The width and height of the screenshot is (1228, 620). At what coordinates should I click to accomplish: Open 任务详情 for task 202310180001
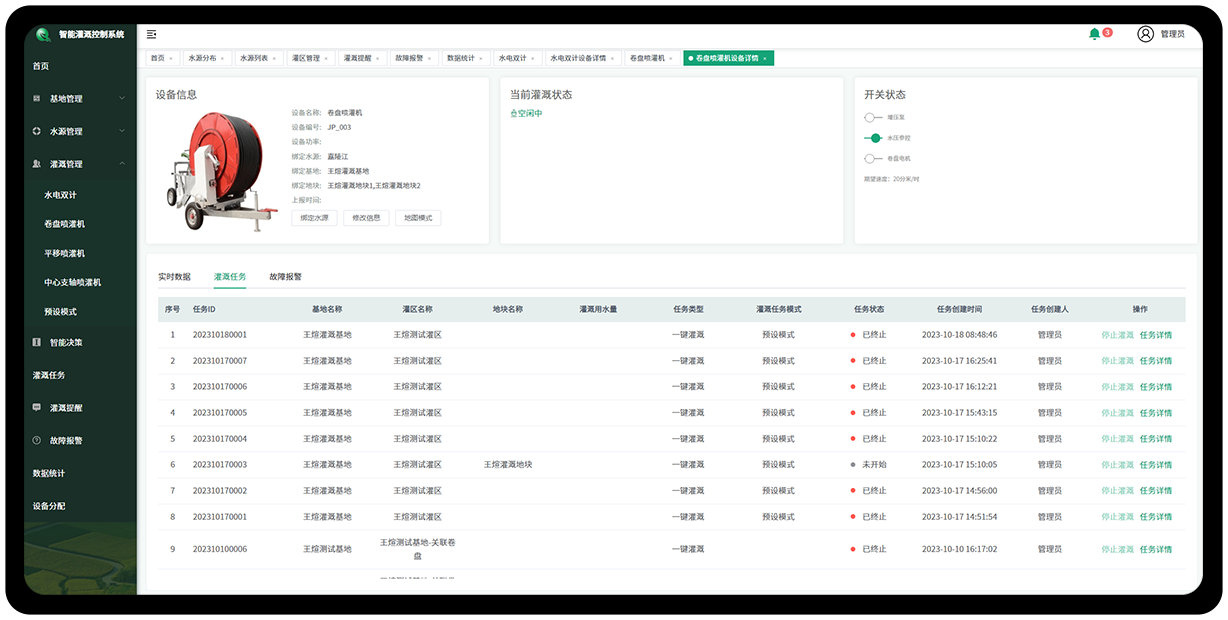point(1155,335)
